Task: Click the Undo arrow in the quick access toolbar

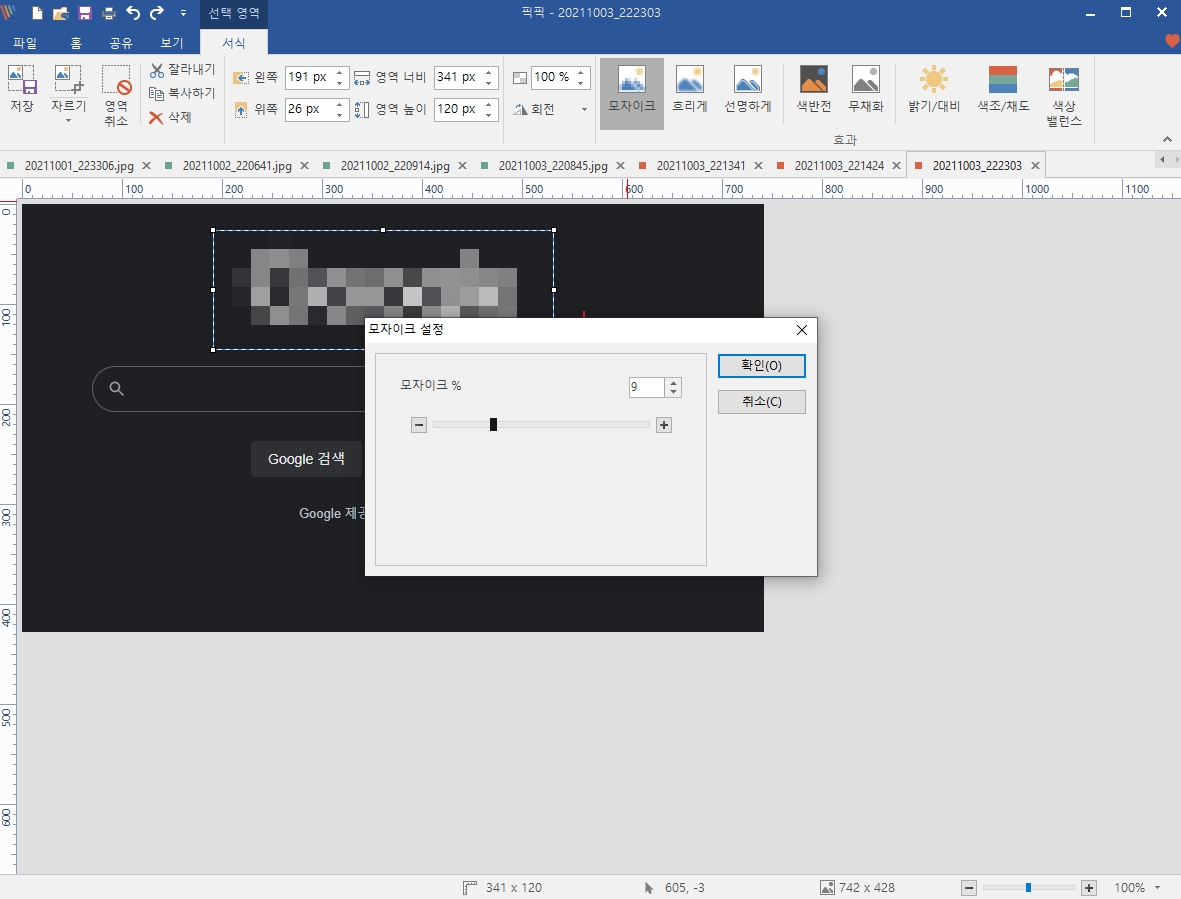Action: [133, 13]
